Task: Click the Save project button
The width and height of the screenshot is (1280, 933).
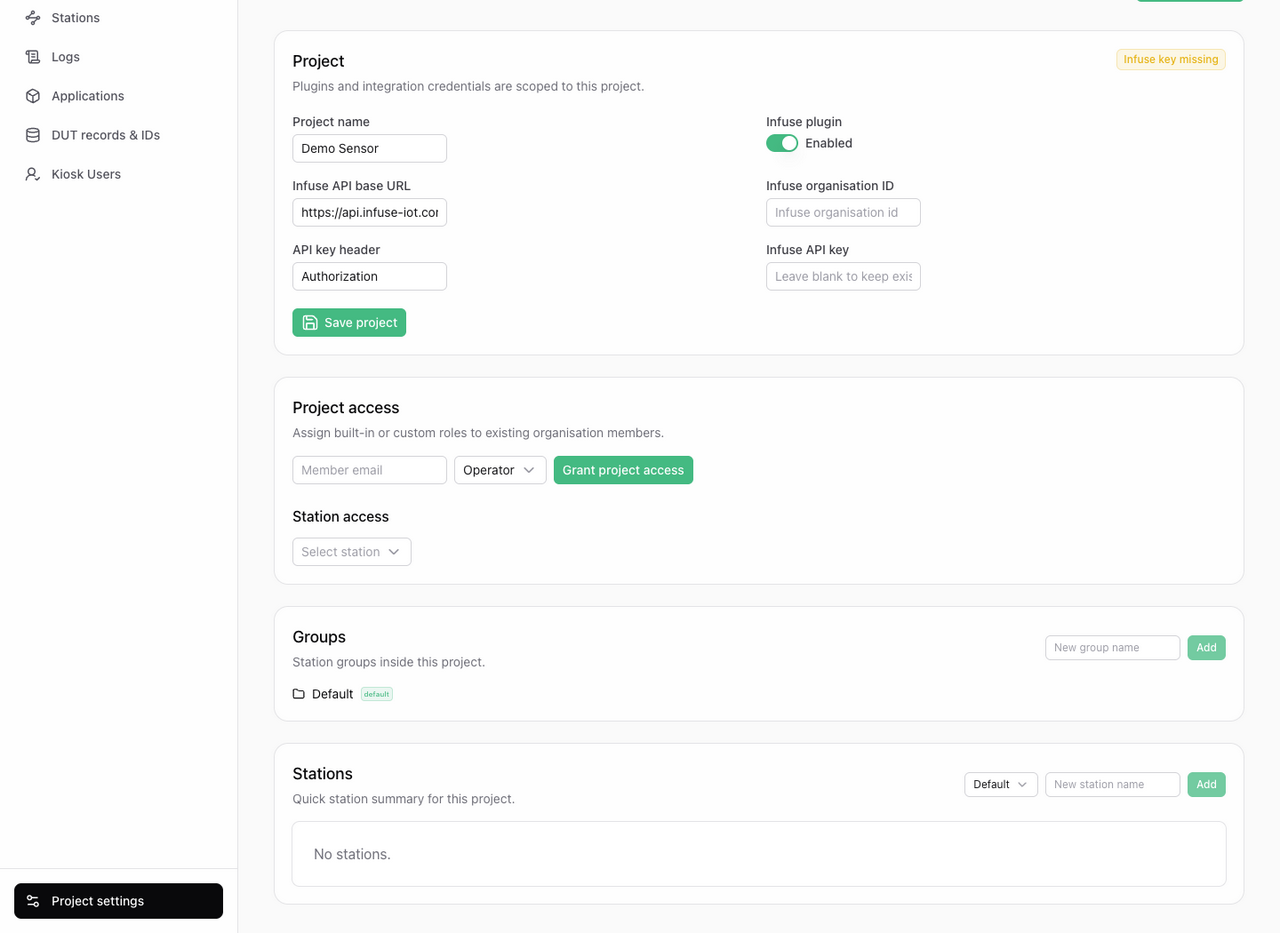Action: [349, 322]
